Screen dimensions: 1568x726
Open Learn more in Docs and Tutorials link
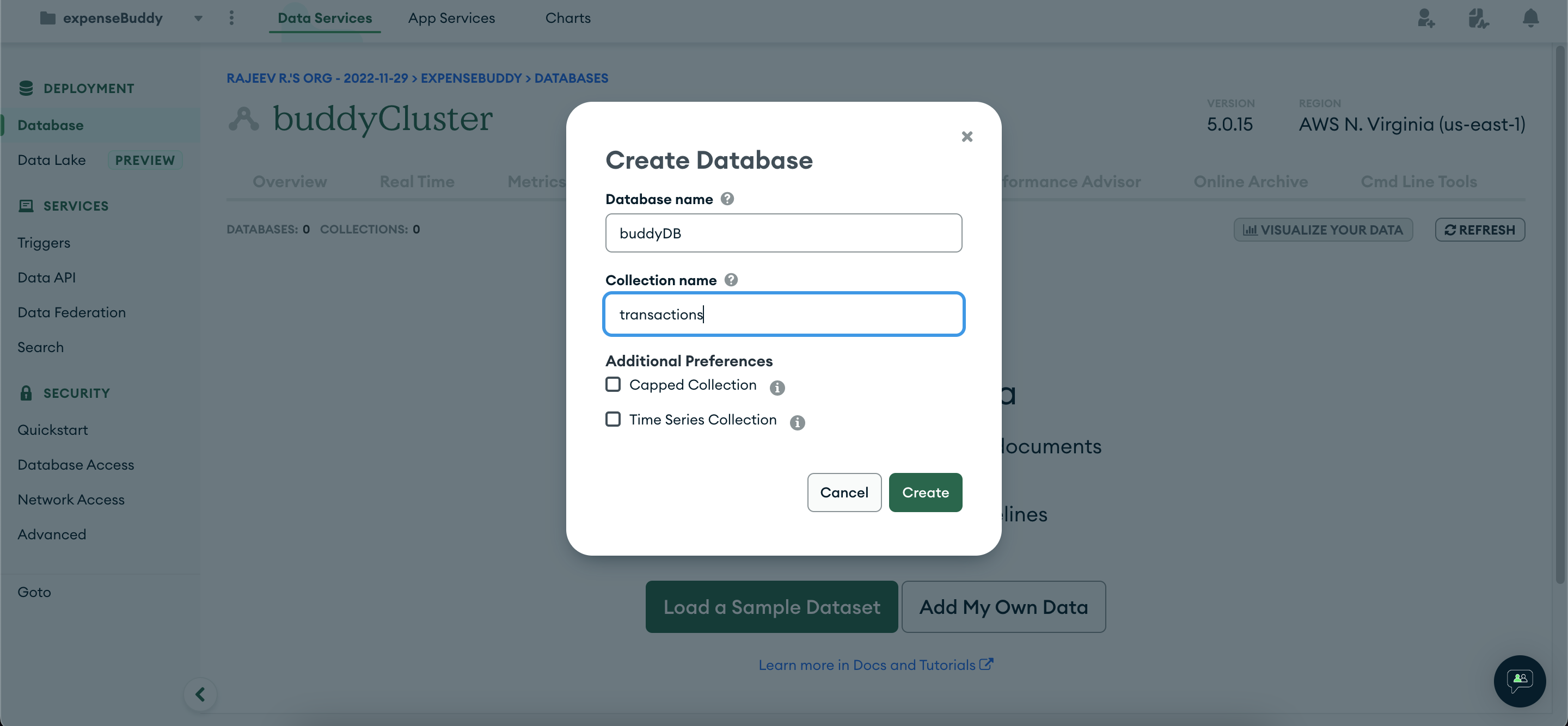pos(875,665)
